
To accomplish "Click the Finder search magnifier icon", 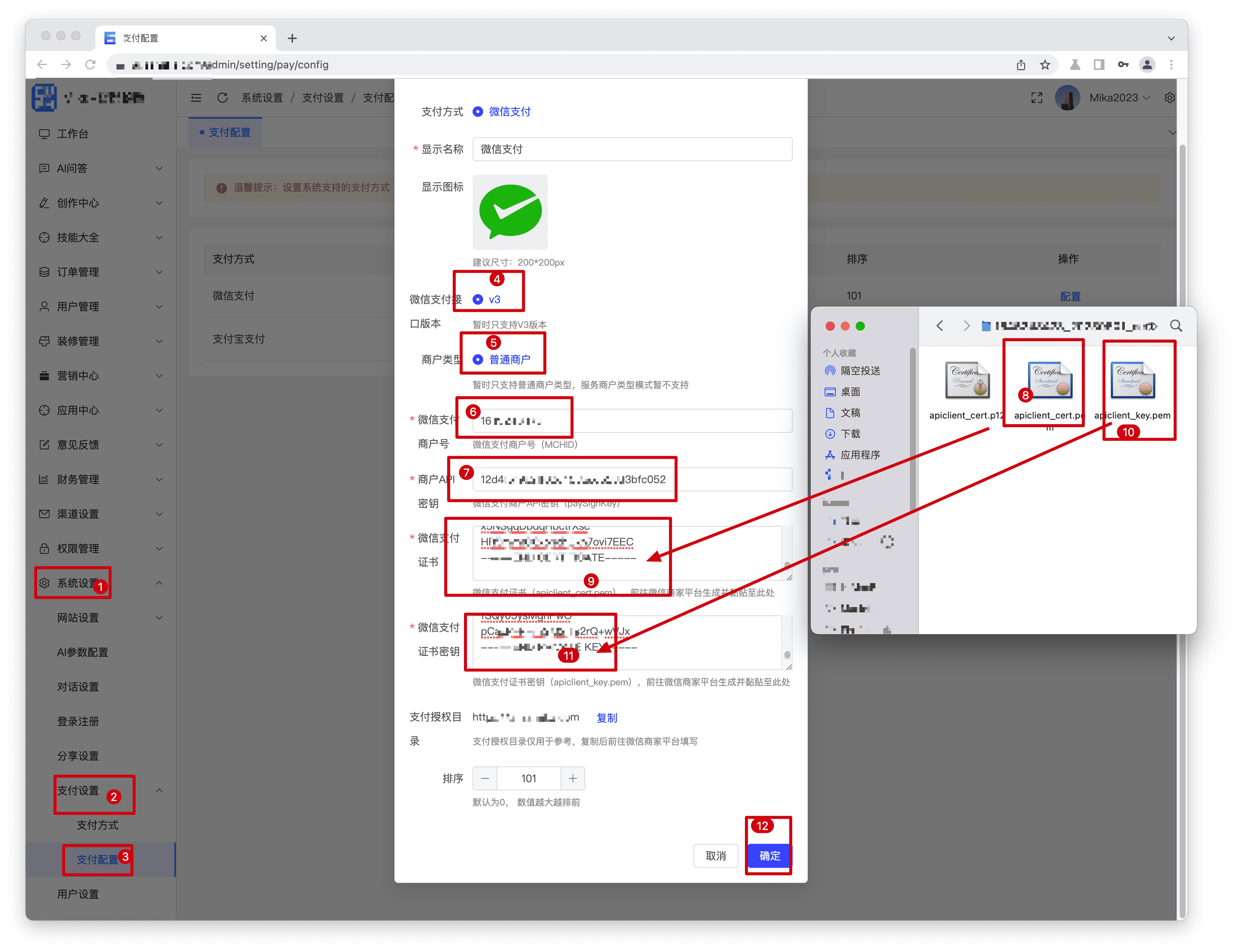I will (1176, 326).
